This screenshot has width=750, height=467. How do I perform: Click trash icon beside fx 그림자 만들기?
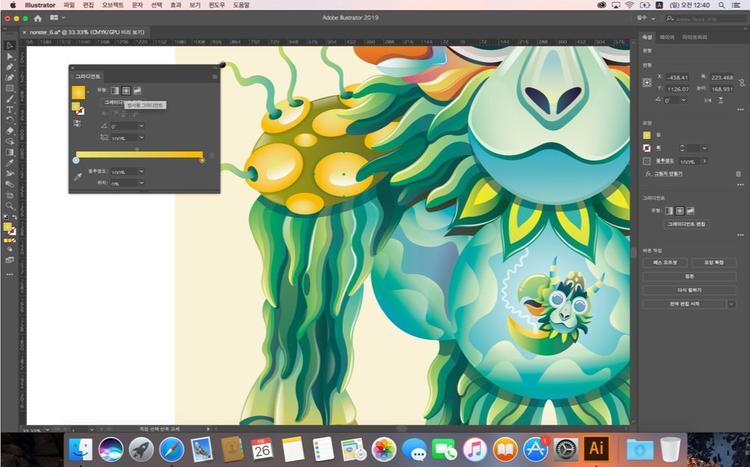[x=738, y=174]
